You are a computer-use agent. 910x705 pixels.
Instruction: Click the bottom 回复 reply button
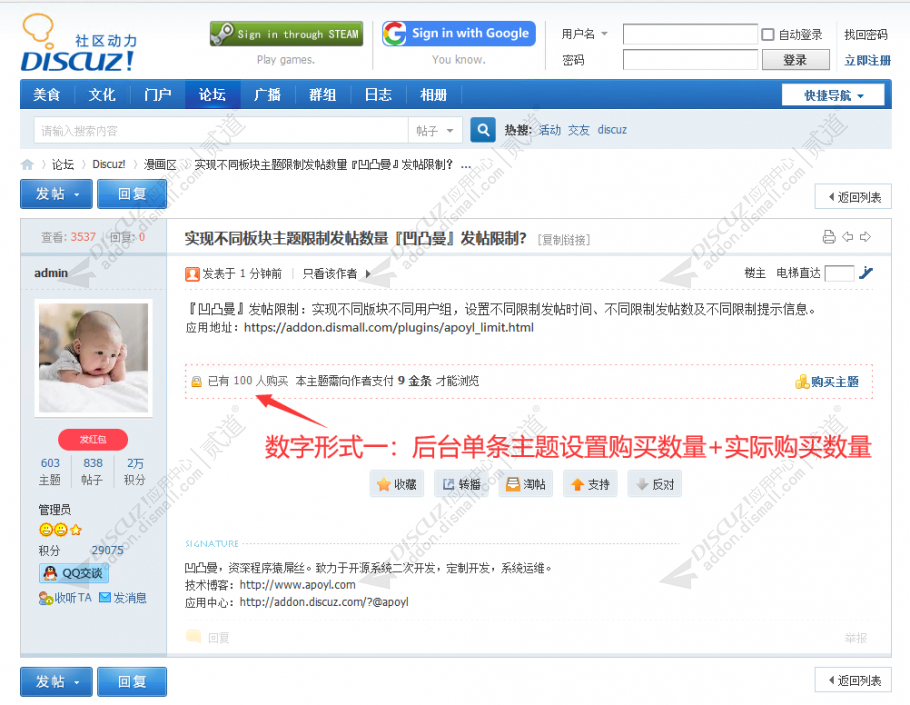click(132, 681)
